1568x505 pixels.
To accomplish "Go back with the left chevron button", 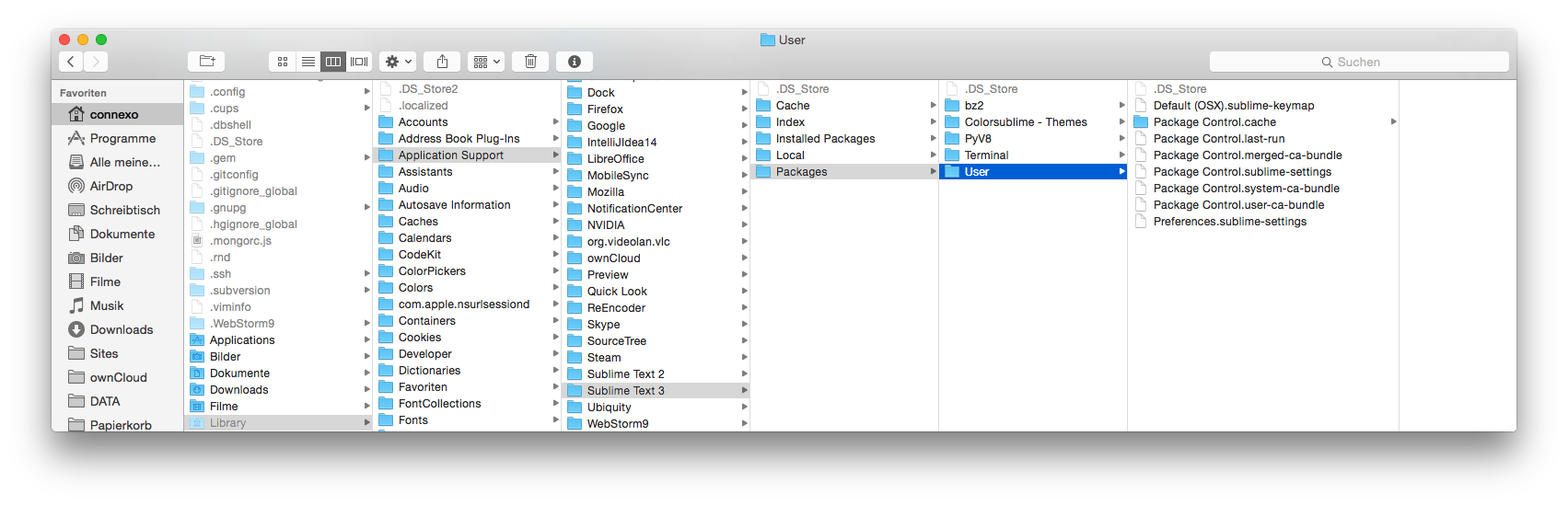I will (71, 62).
